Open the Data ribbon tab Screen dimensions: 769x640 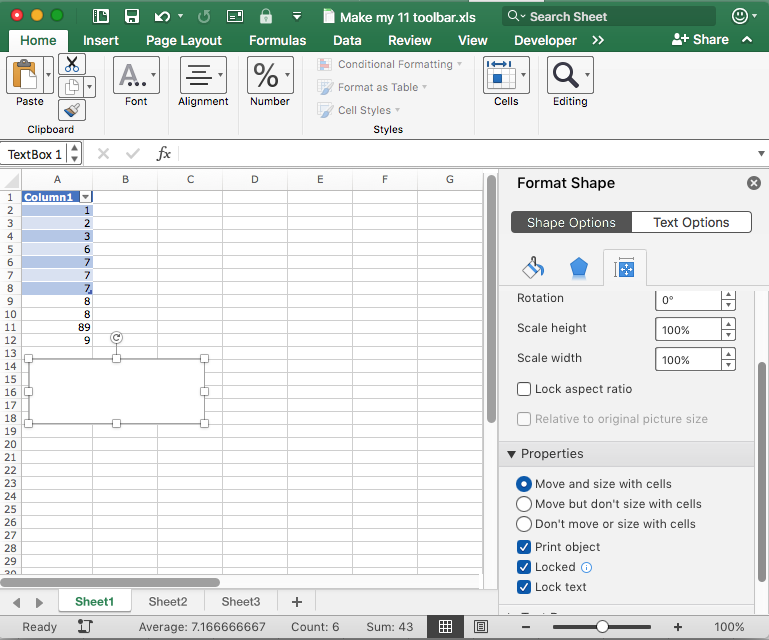[x=347, y=40]
